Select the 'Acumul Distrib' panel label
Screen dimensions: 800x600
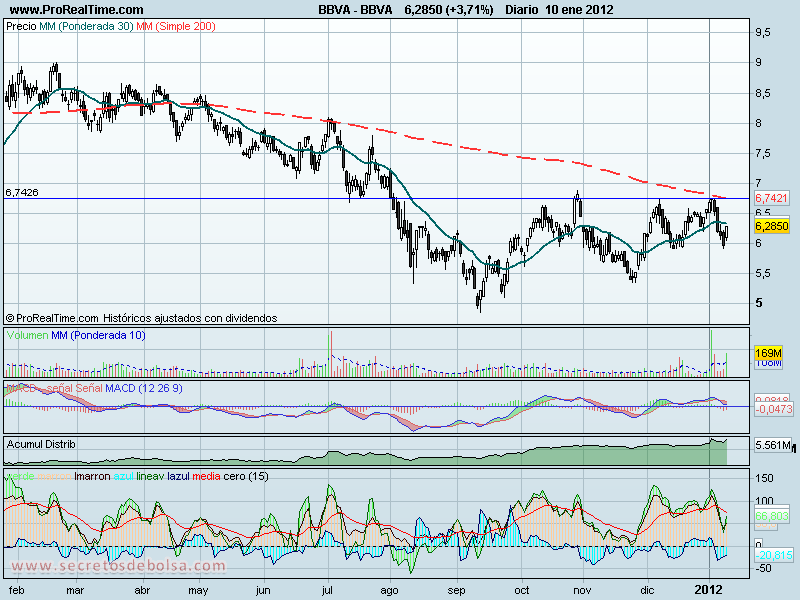pos(41,444)
